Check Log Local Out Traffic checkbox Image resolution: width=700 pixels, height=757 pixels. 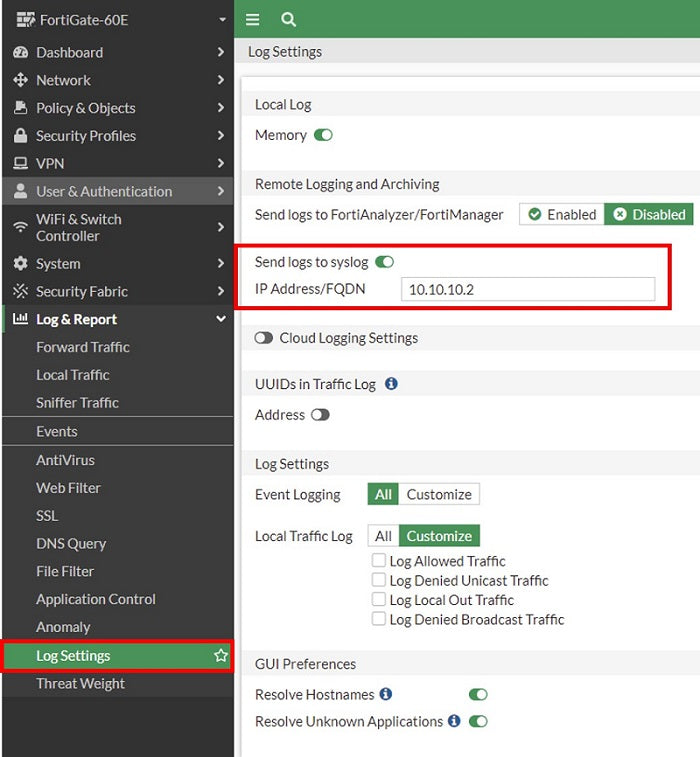tap(378, 599)
